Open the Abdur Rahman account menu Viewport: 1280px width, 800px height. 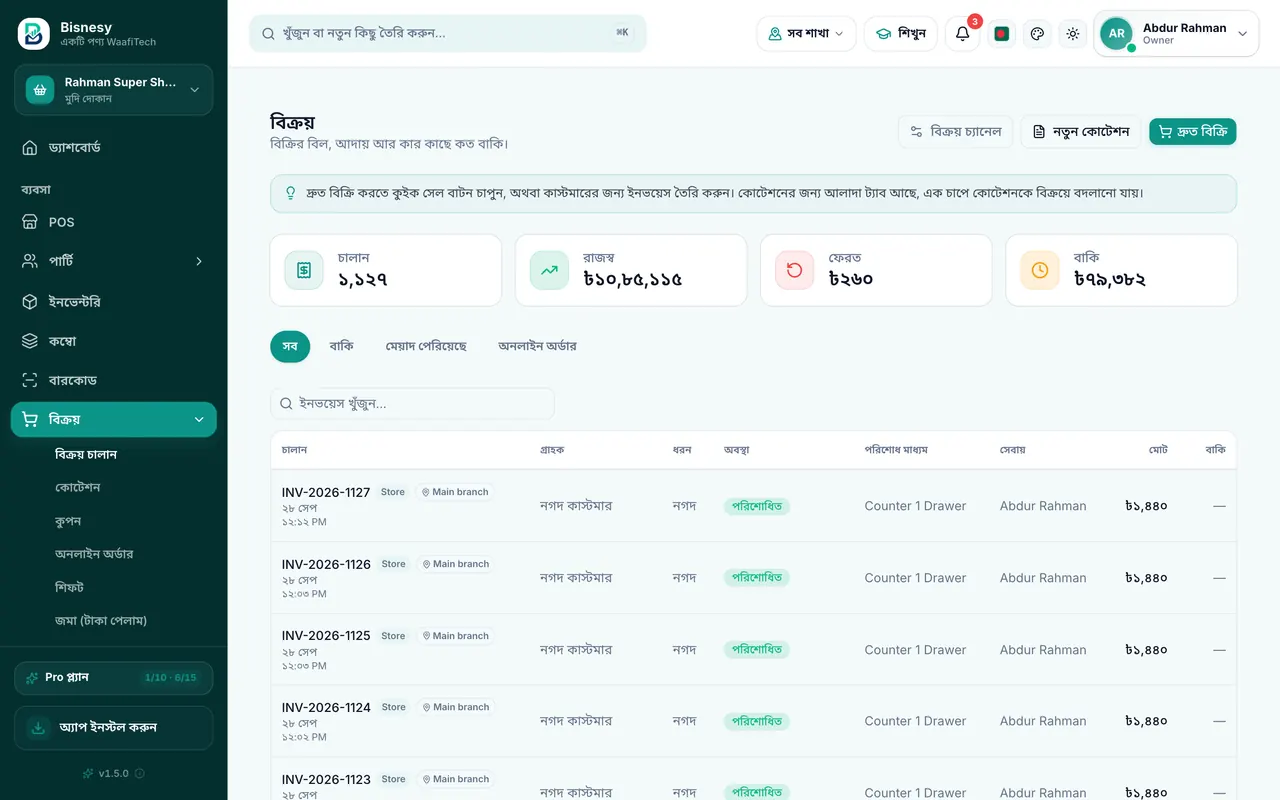tap(1176, 33)
